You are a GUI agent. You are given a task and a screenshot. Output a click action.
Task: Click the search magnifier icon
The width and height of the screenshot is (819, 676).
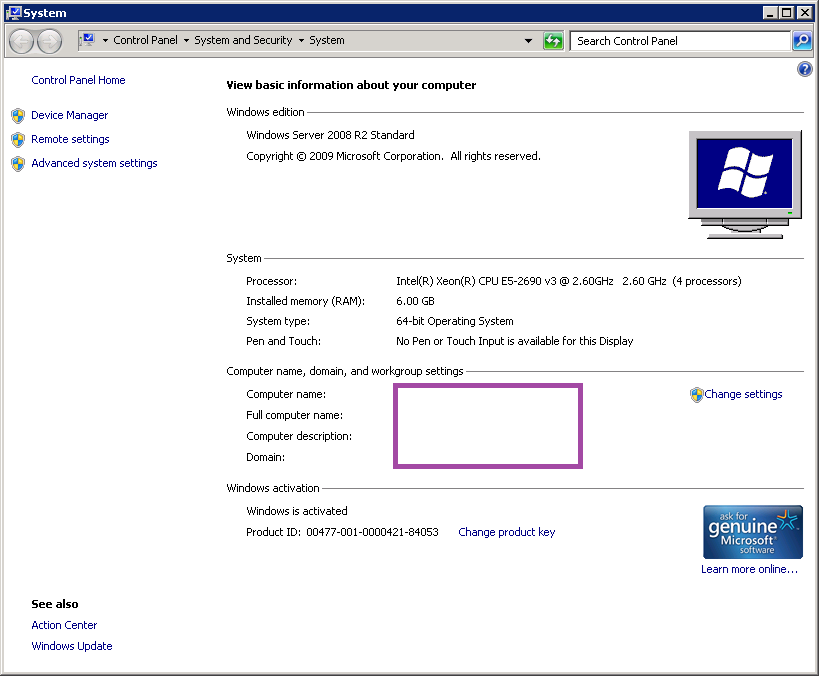click(x=802, y=41)
